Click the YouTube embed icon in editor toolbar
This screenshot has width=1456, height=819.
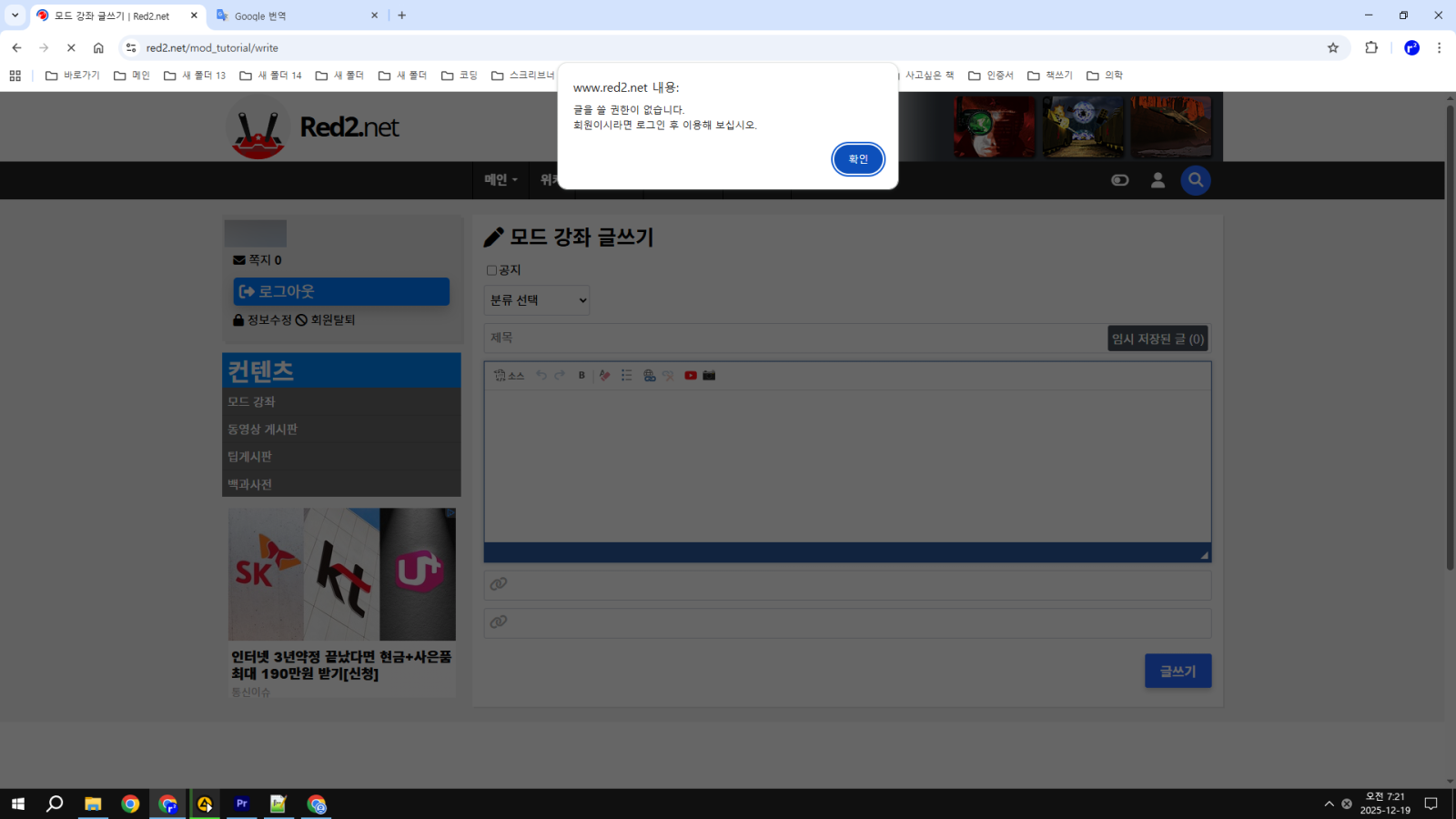pyautogui.click(x=691, y=376)
